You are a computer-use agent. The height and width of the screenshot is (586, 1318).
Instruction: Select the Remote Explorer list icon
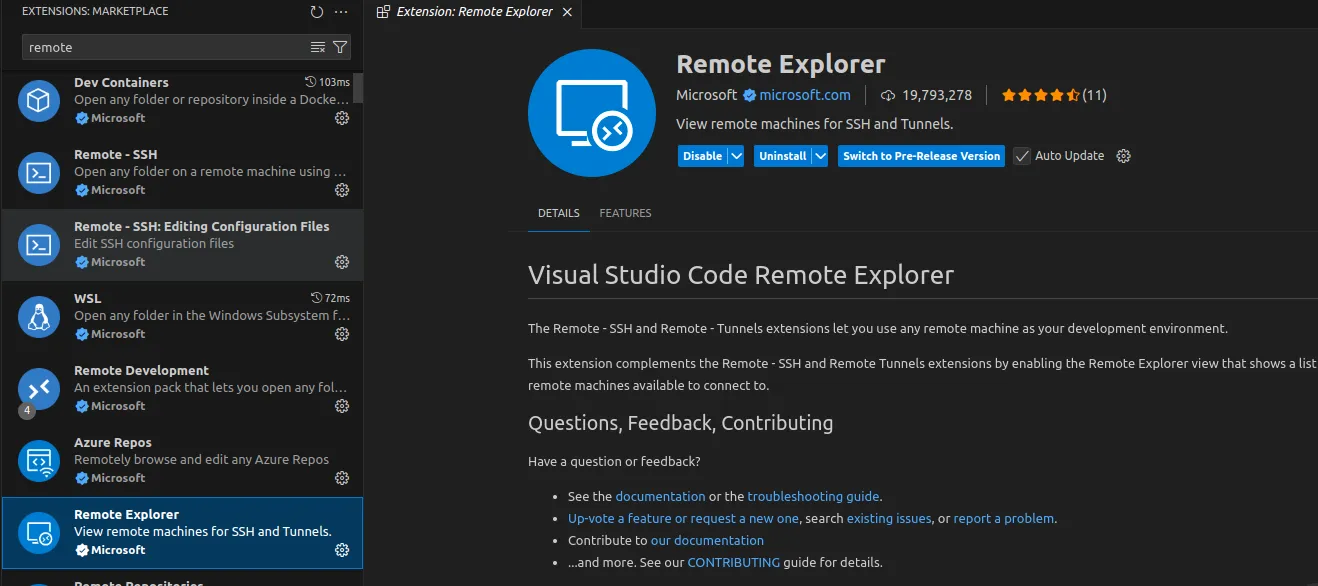[x=39, y=533]
